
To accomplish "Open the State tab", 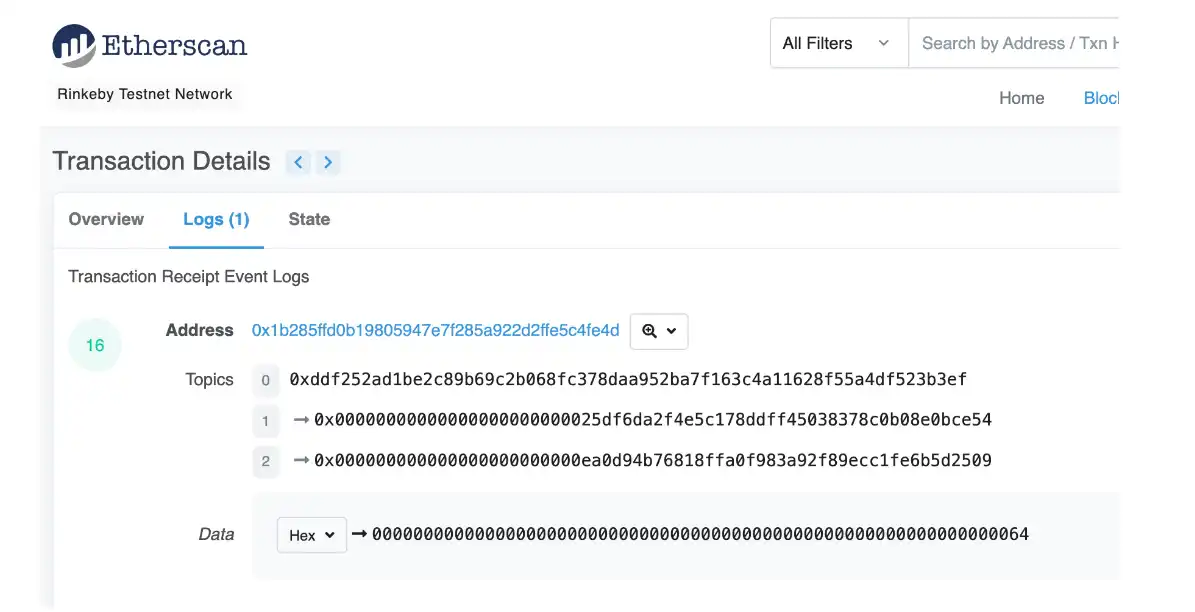I will tap(309, 219).
